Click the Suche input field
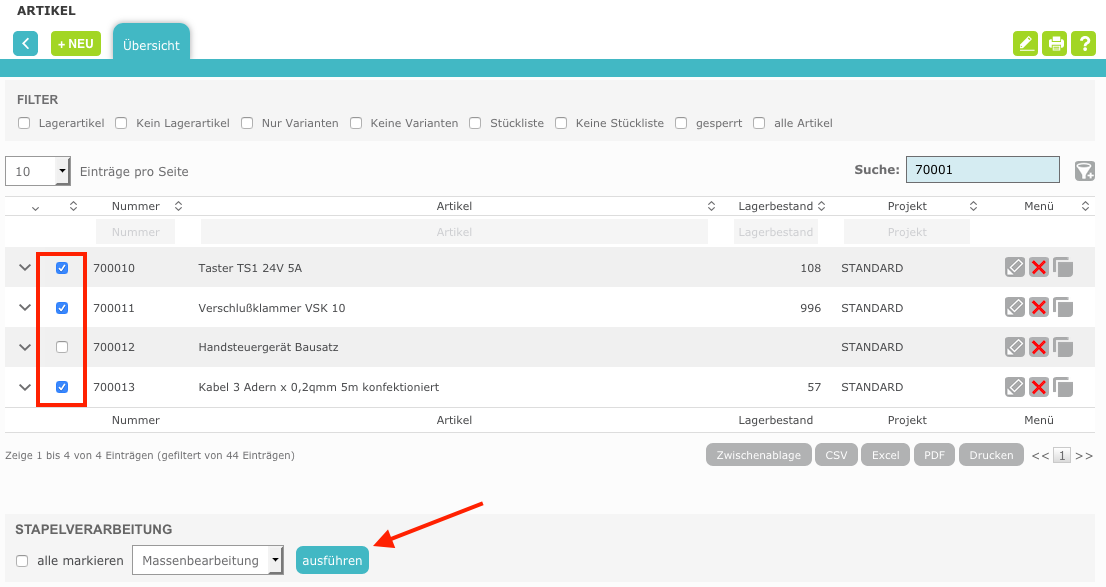1106x587 pixels. (x=982, y=170)
